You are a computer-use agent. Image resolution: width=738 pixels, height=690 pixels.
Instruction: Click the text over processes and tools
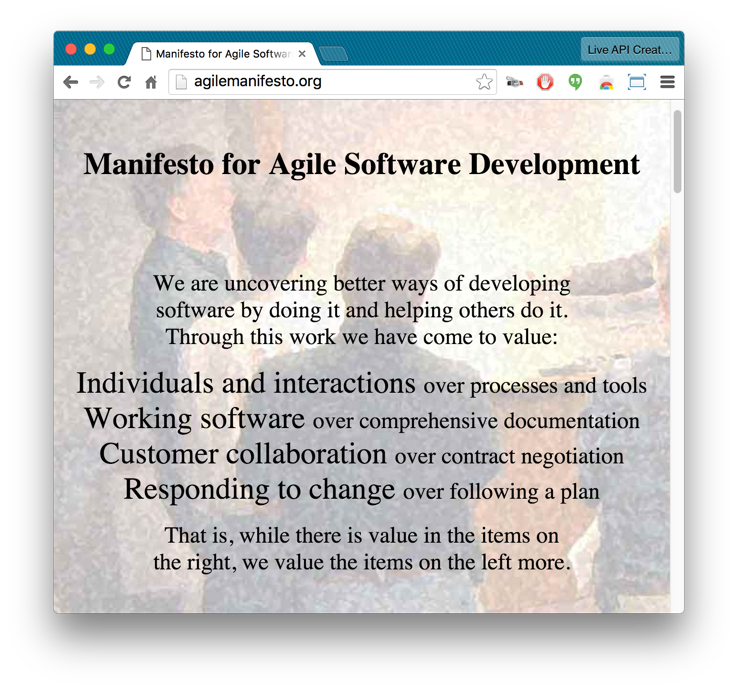pyautogui.click(x=535, y=386)
